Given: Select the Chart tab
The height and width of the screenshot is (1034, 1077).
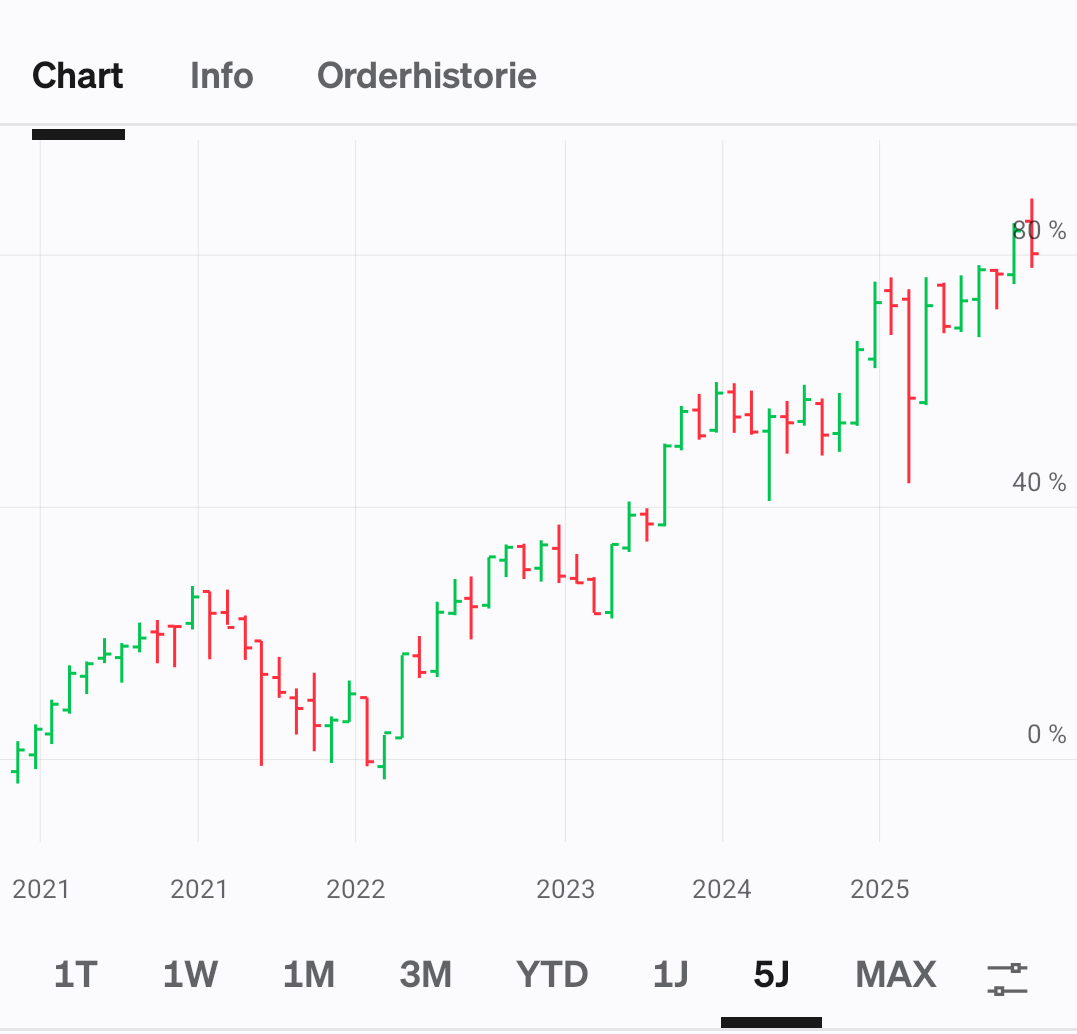Looking at the screenshot, I should pyautogui.click(x=78, y=76).
